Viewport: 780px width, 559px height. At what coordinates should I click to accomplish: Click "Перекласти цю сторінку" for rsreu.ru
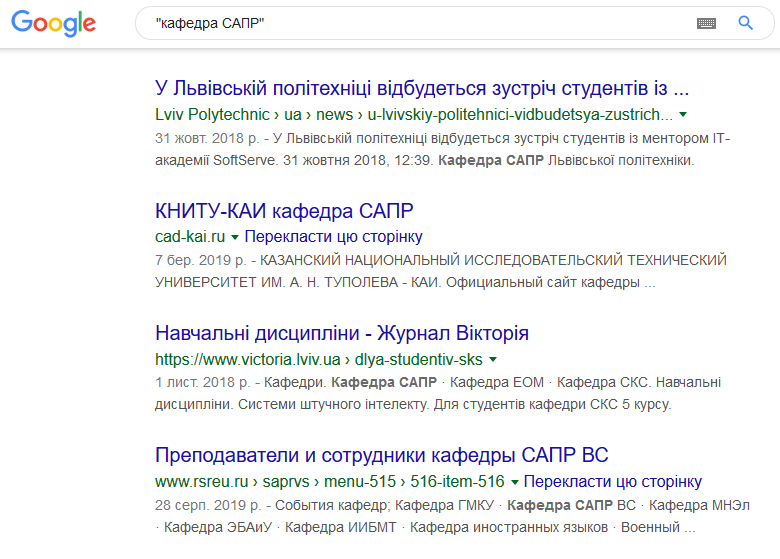[x=613, y=481]
